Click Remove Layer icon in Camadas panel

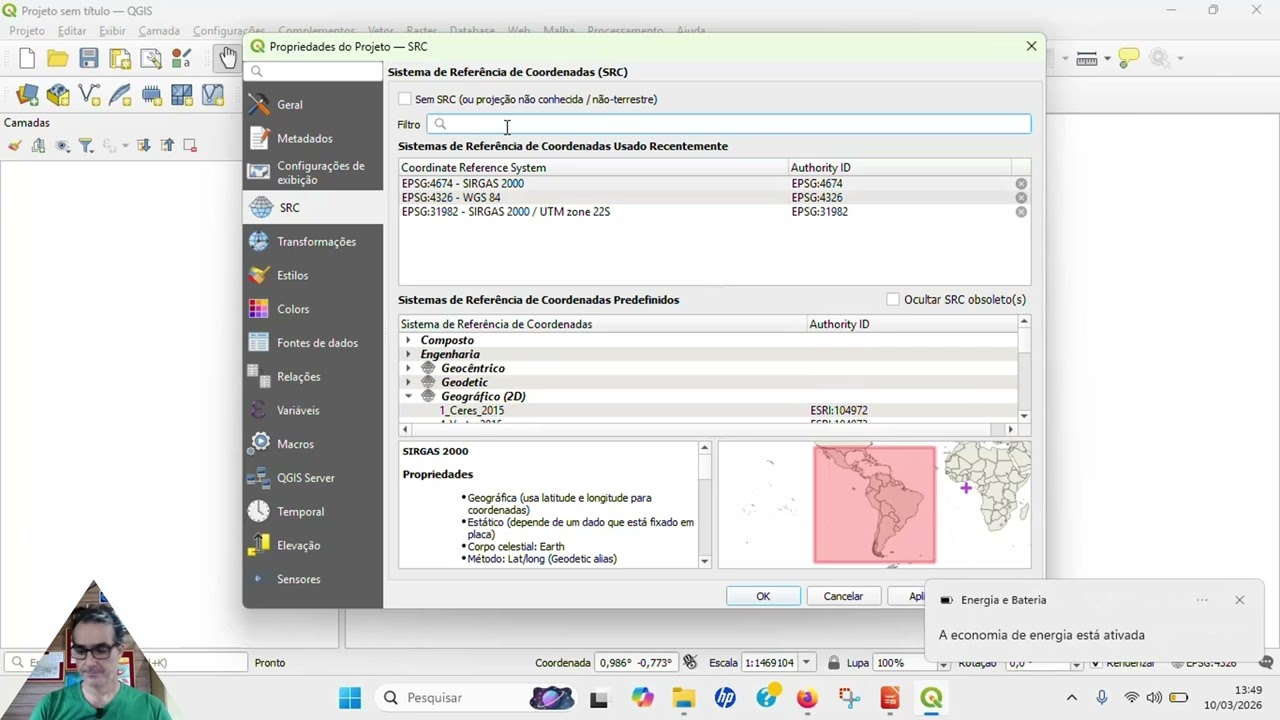[189, 145]
